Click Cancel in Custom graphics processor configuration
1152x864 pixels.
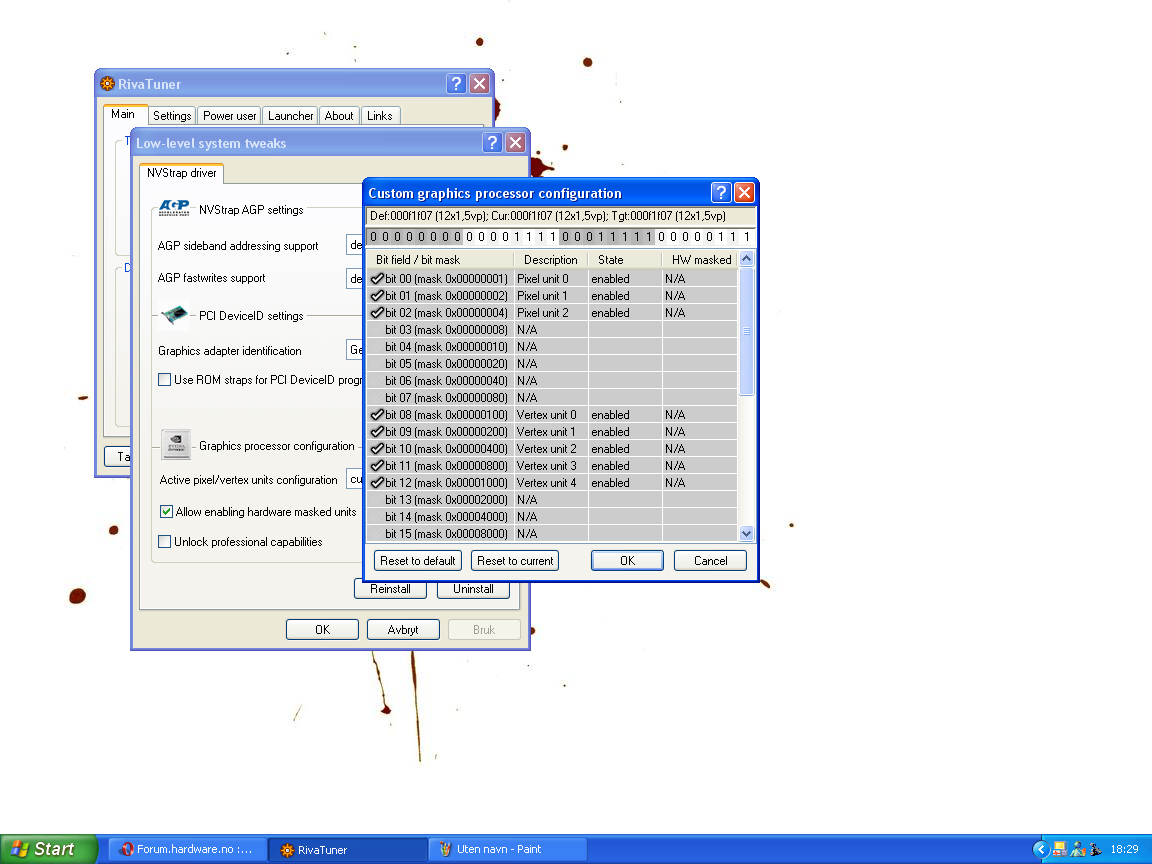(710, 561)
